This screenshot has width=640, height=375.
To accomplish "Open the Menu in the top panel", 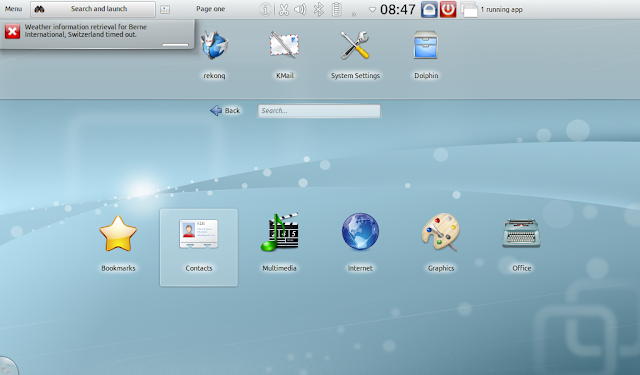I will (13, 9).
